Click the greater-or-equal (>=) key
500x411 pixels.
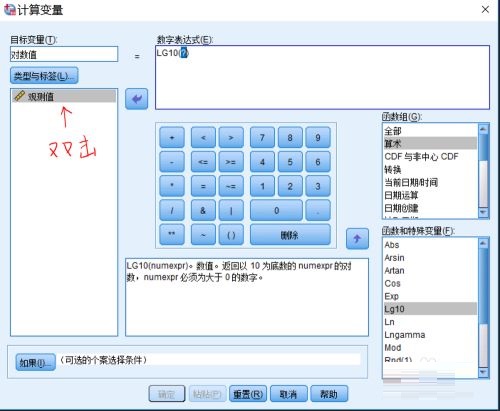(x=231, y=162)
